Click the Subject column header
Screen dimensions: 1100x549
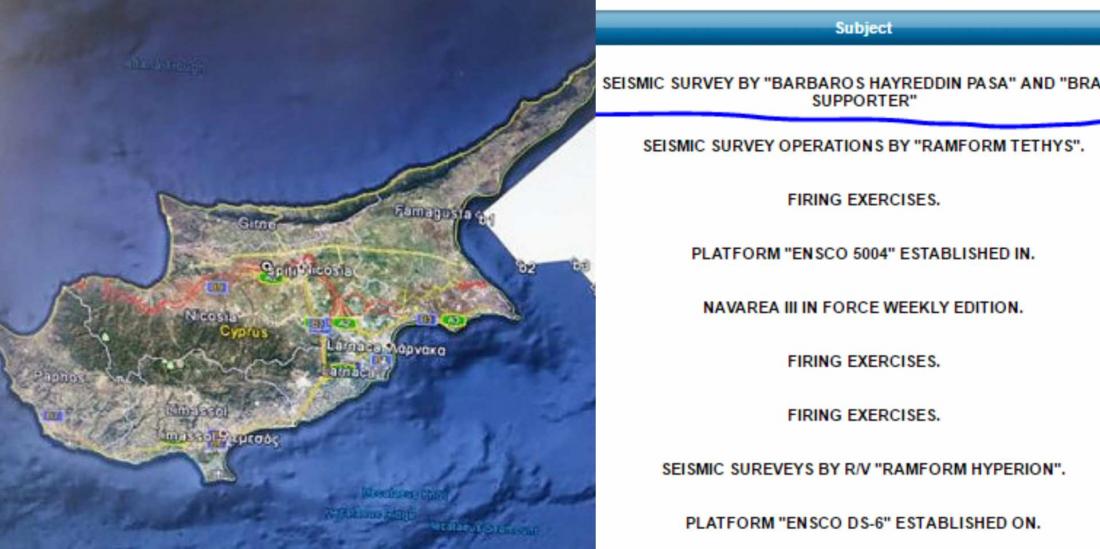tap(863, 28)
